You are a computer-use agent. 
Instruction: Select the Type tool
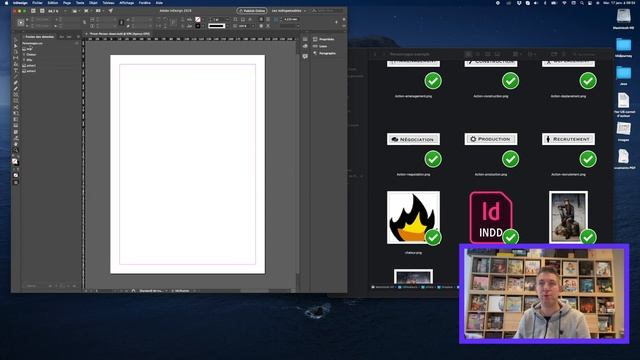[16, 70]
